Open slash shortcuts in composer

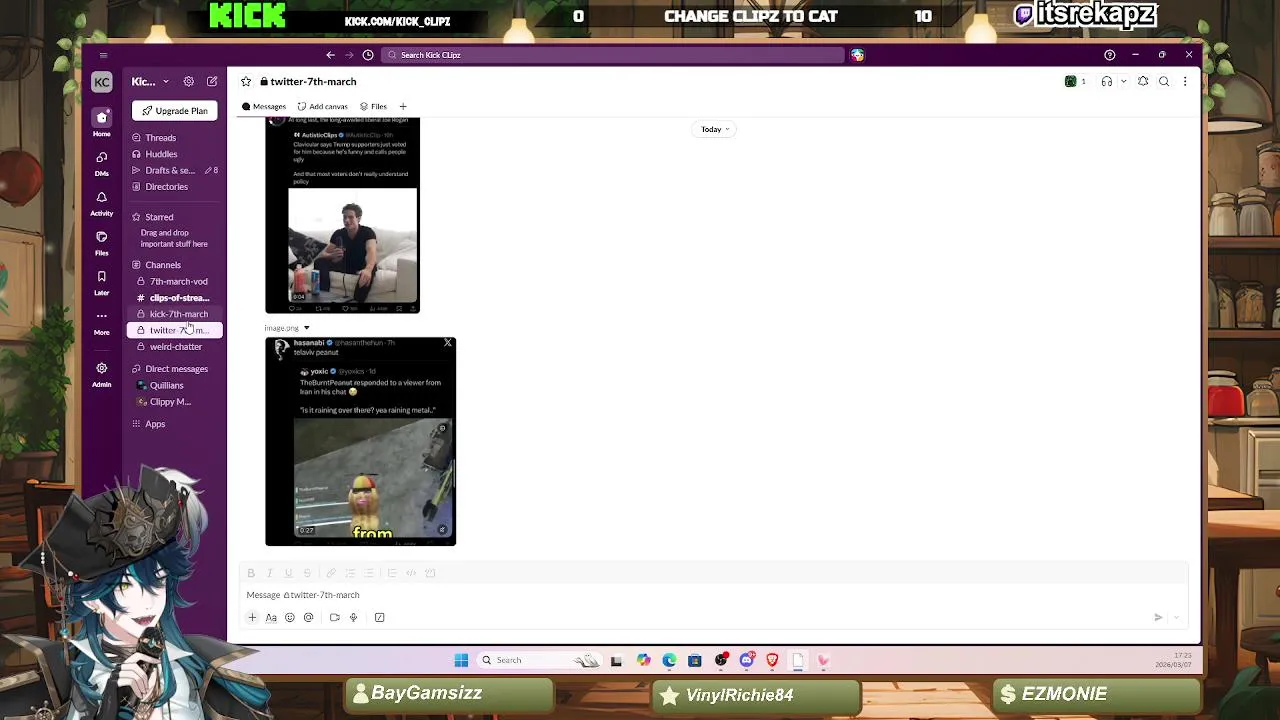click(x=380, y=618)
